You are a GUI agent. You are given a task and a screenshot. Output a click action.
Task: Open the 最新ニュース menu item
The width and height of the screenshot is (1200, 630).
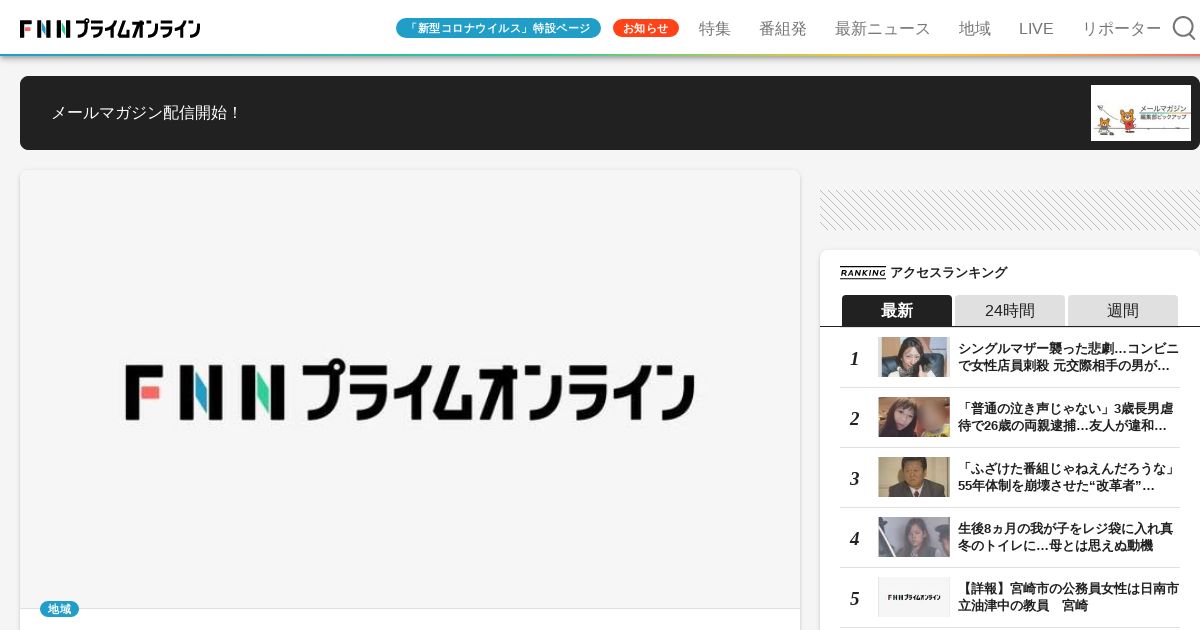tap(883, 29)
